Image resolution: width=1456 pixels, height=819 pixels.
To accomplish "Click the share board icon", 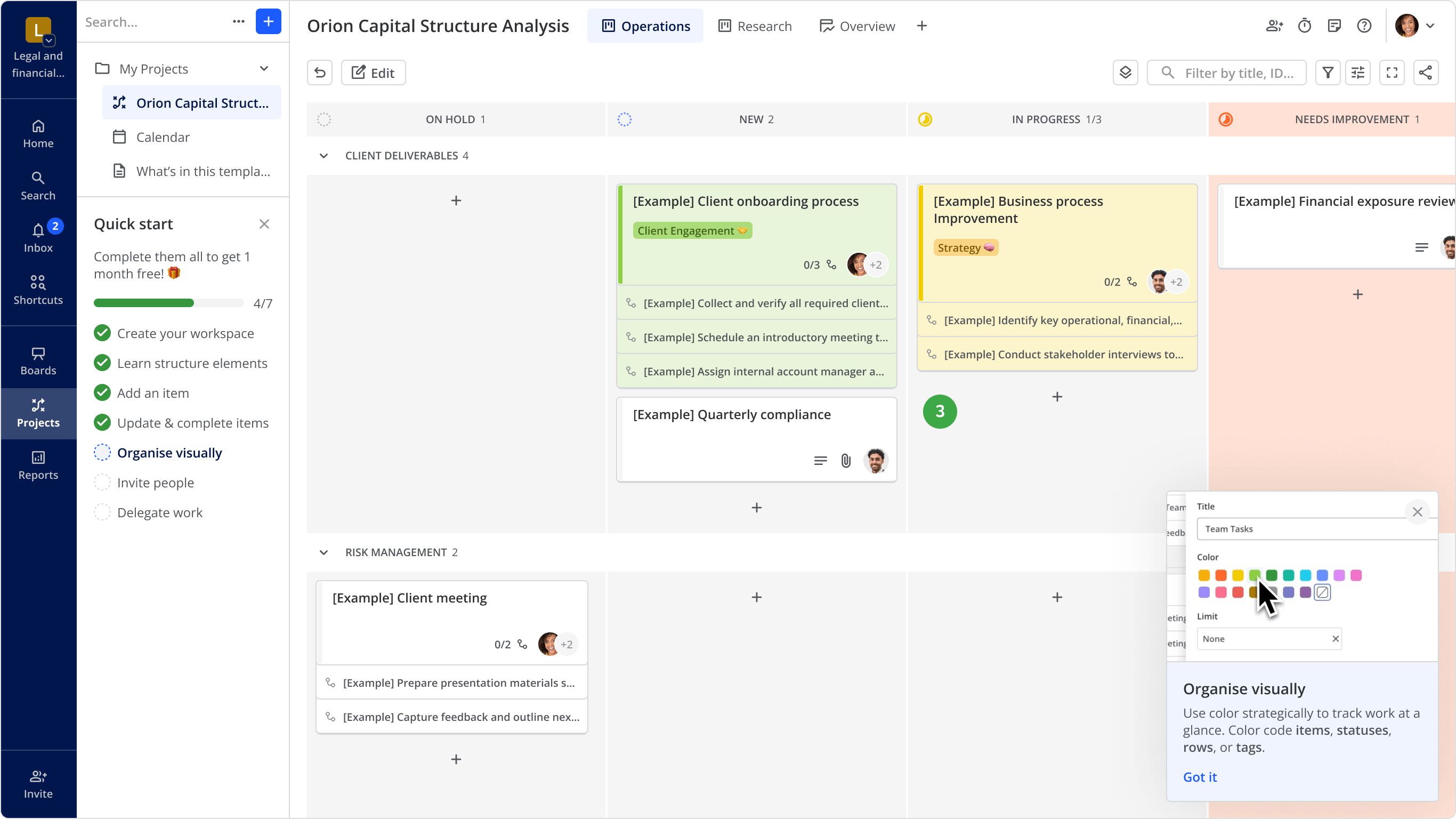I will point(1426,73).
